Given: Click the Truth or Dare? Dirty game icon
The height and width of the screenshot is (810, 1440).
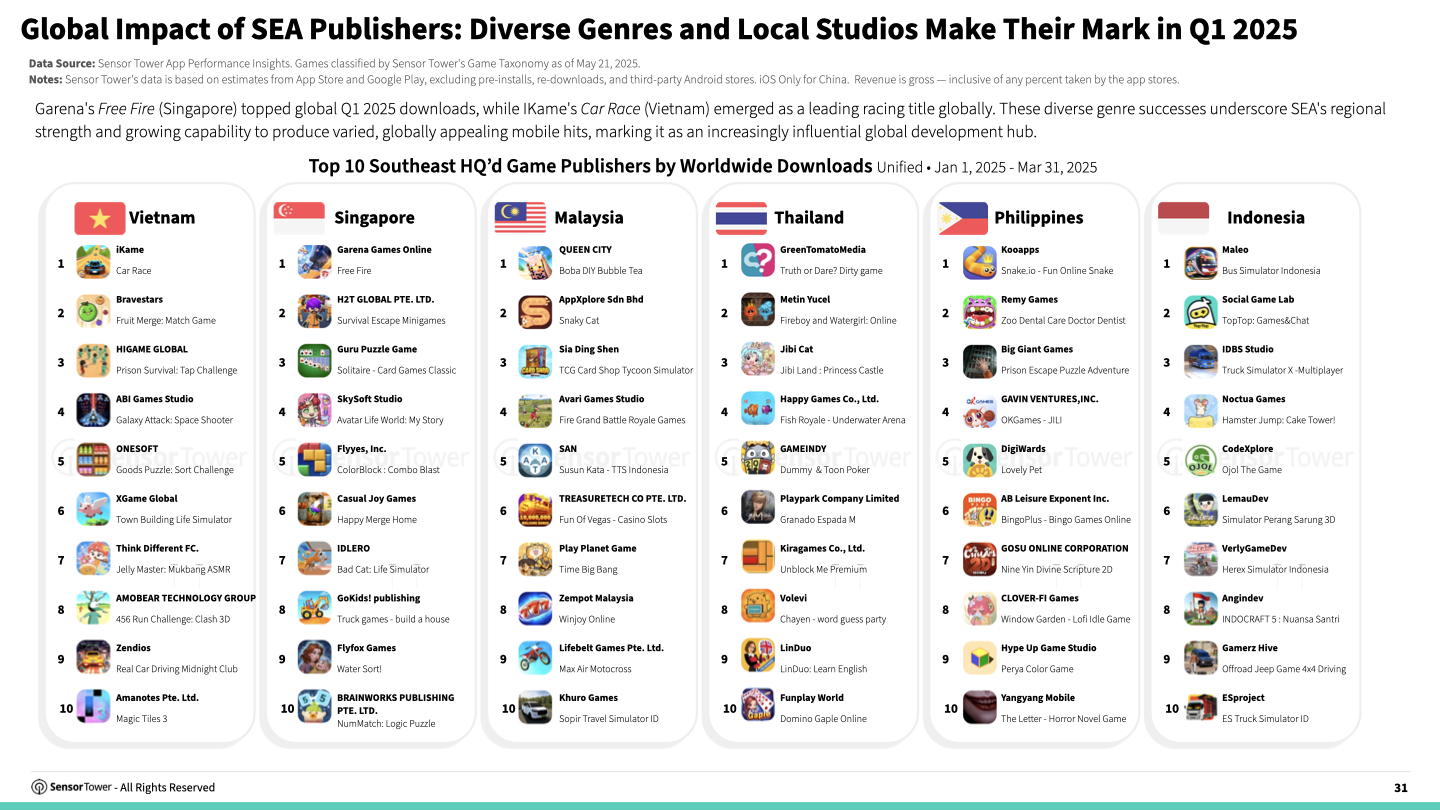Looking at the screenshot, I should (x=758, y=261).
